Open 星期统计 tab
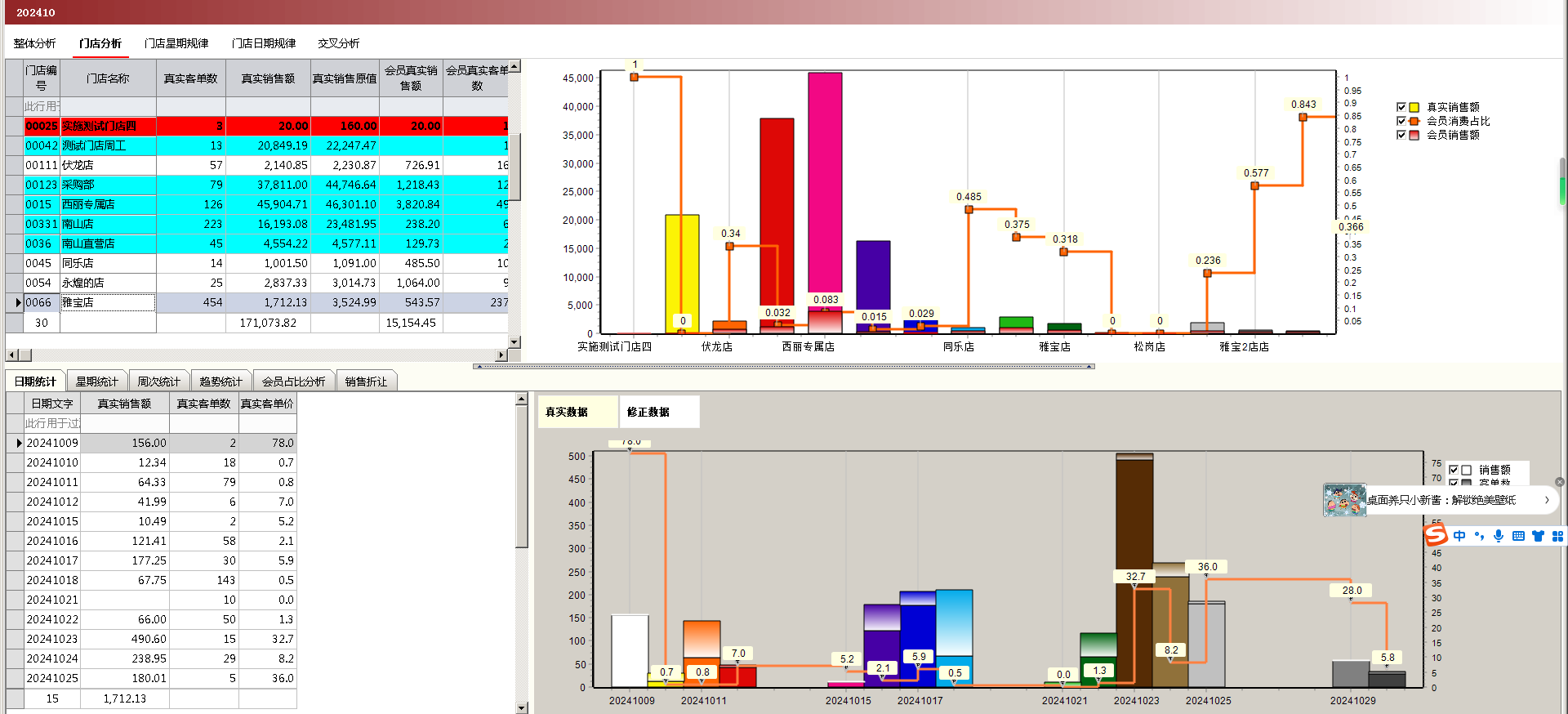 (x=97, y=382)
